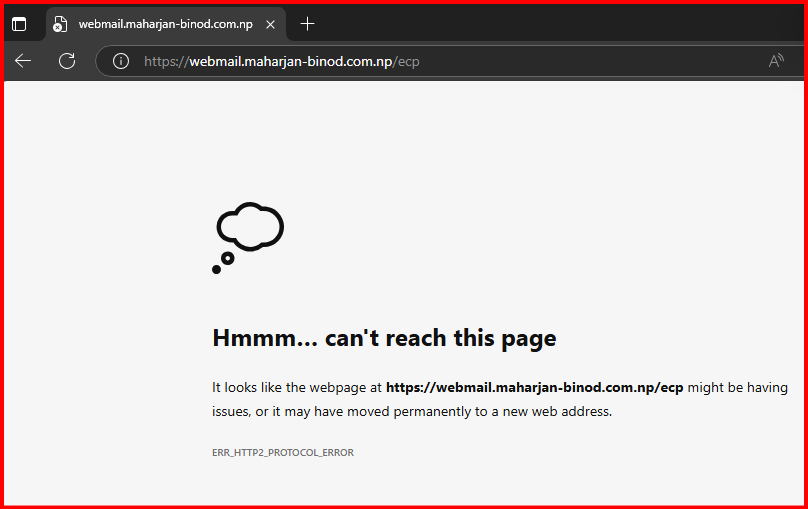Go back using the back arrow
Image resolution: width=808 pixels, height=509 pixels.
(x=23, y=61)
